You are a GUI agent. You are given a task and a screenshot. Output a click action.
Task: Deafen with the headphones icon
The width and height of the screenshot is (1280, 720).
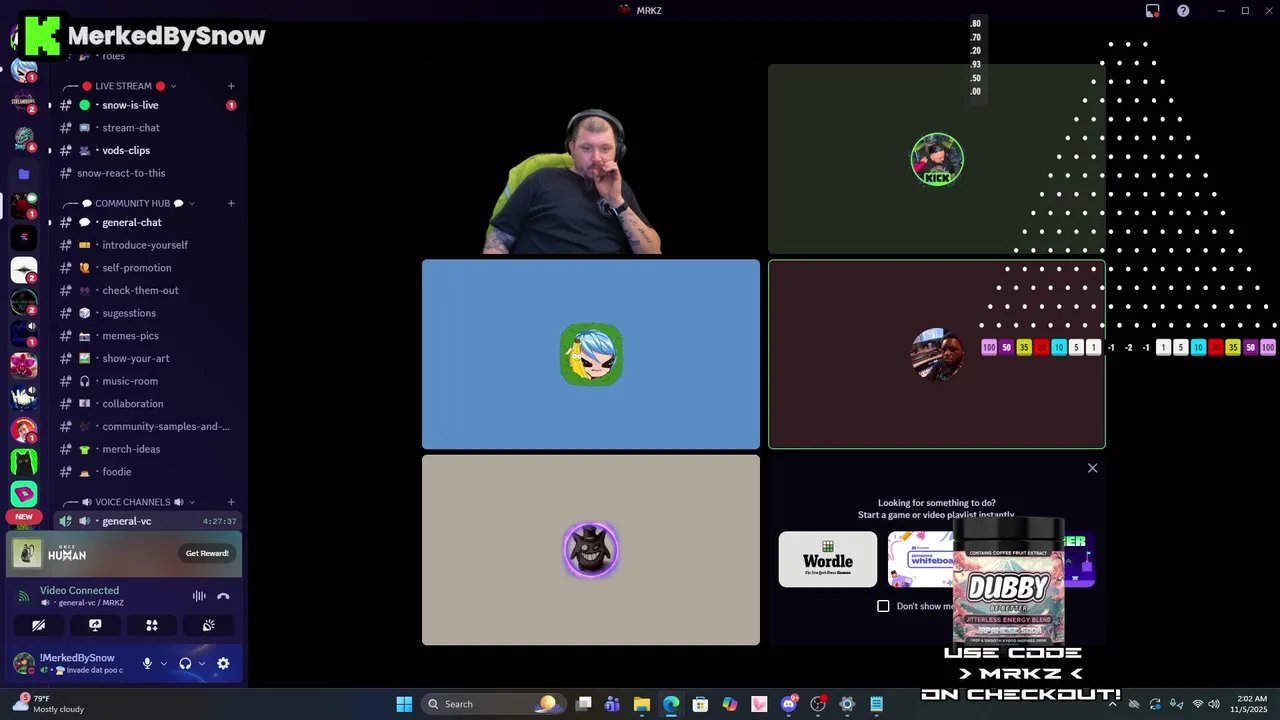pos(185,663)
